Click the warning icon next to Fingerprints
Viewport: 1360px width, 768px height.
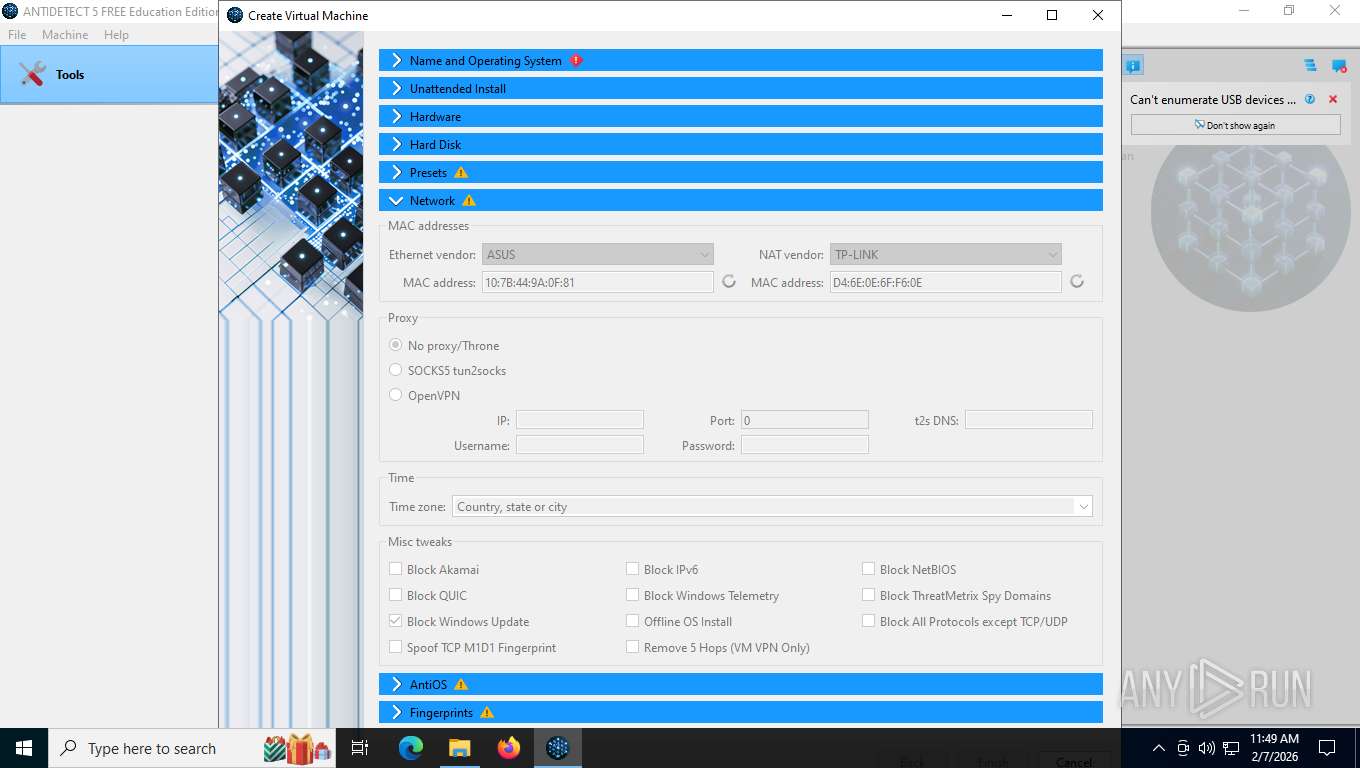(487, 712)
